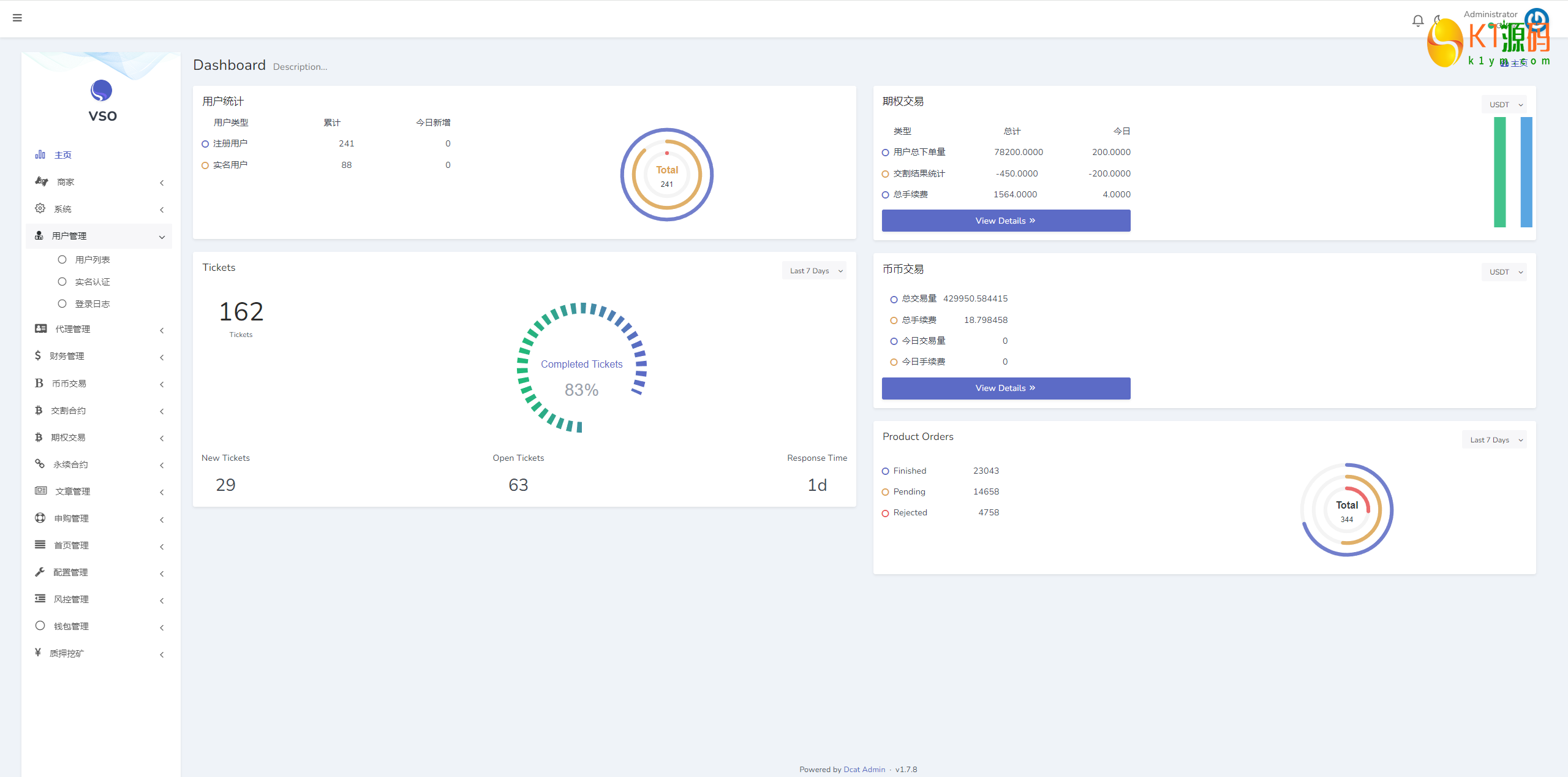Toggle the hamburger sidebar menu
Screen dimensions: 1568x777
[17, 18]
